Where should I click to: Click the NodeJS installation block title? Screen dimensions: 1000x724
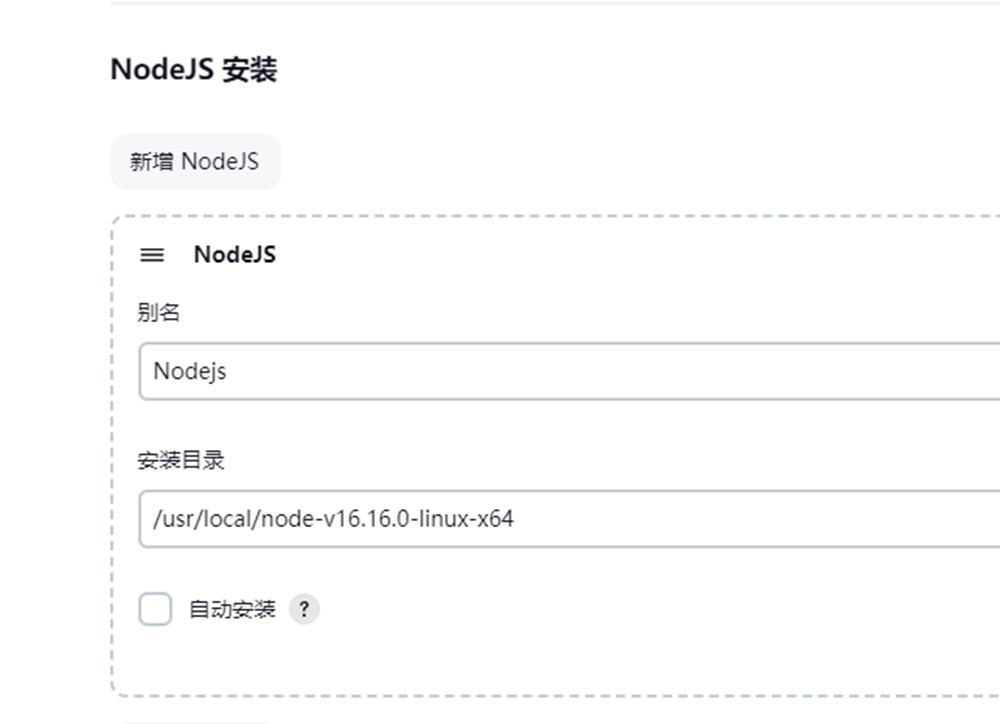tap(235, 255)
